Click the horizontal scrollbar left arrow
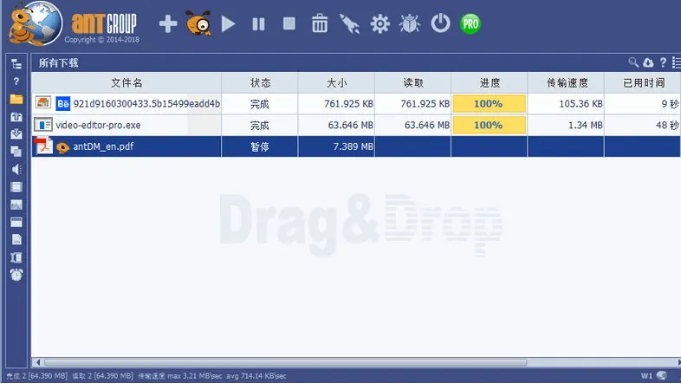The height and width of the screenshot is (388, 681). coord(38,362)
